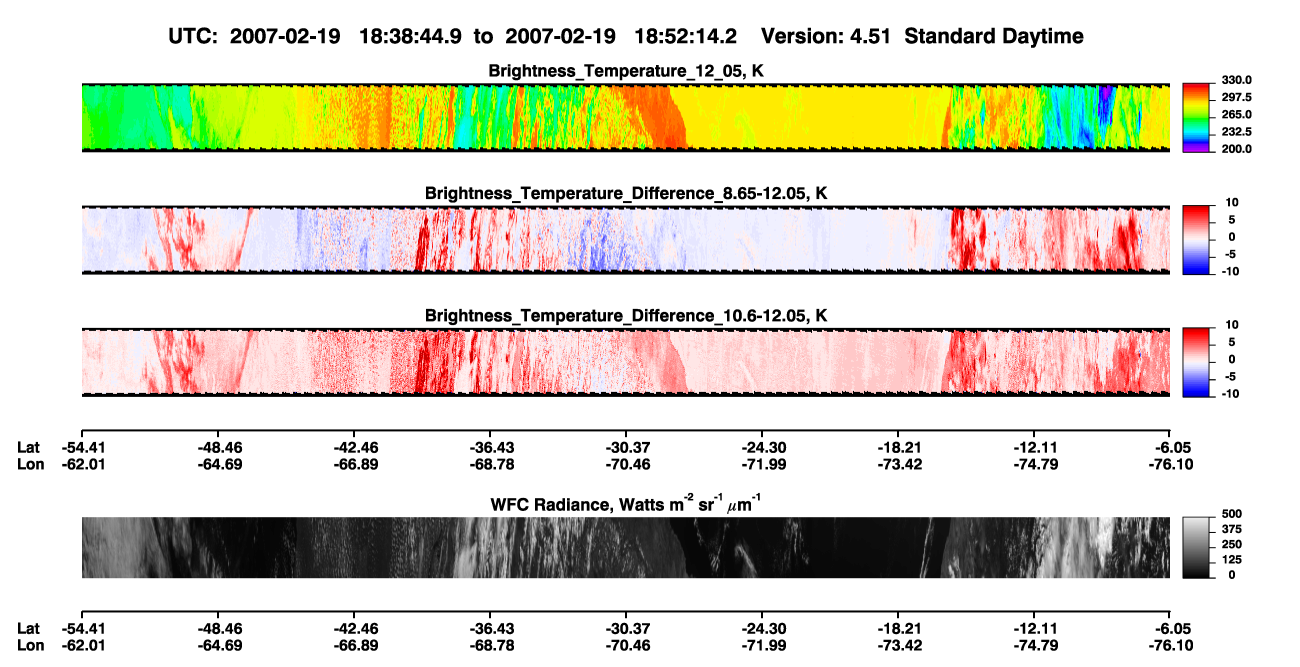The width and height of the screenshot is (1300, 667).
Task: Click the upper axis latitude value -48.46
Action: (219, 446)
